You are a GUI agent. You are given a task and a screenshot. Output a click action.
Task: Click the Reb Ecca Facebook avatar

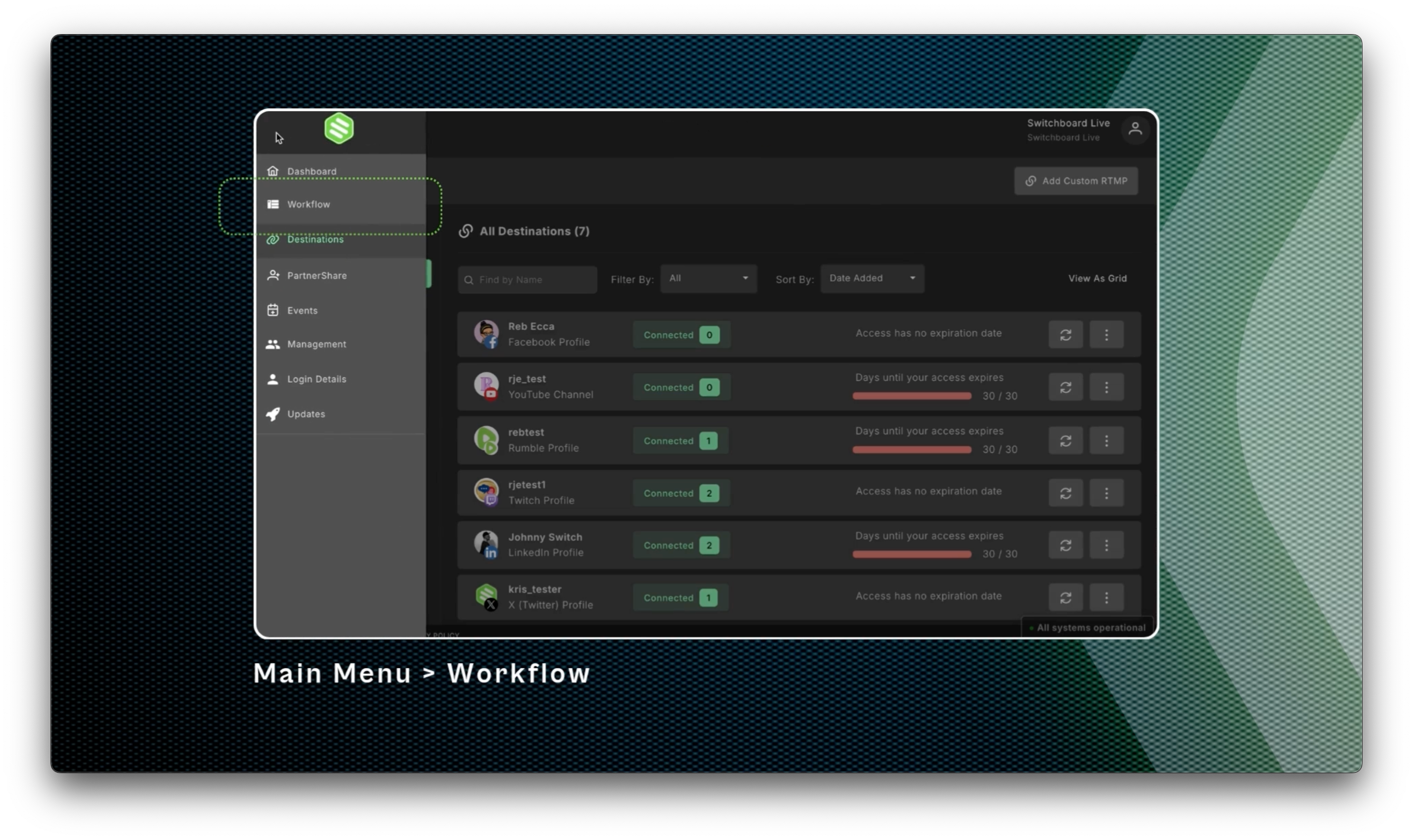(486, 334)
